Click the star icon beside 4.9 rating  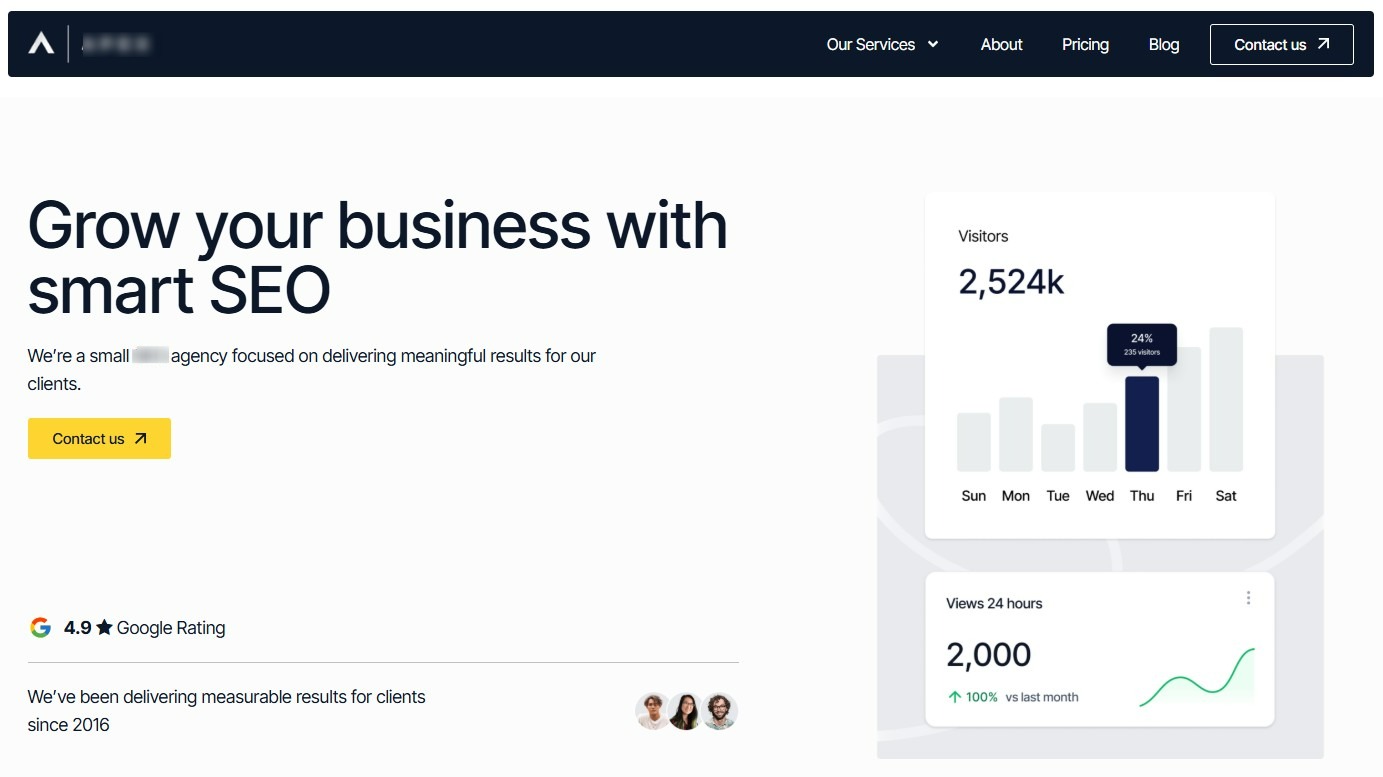pyautogui.click(x=104, y=628)
